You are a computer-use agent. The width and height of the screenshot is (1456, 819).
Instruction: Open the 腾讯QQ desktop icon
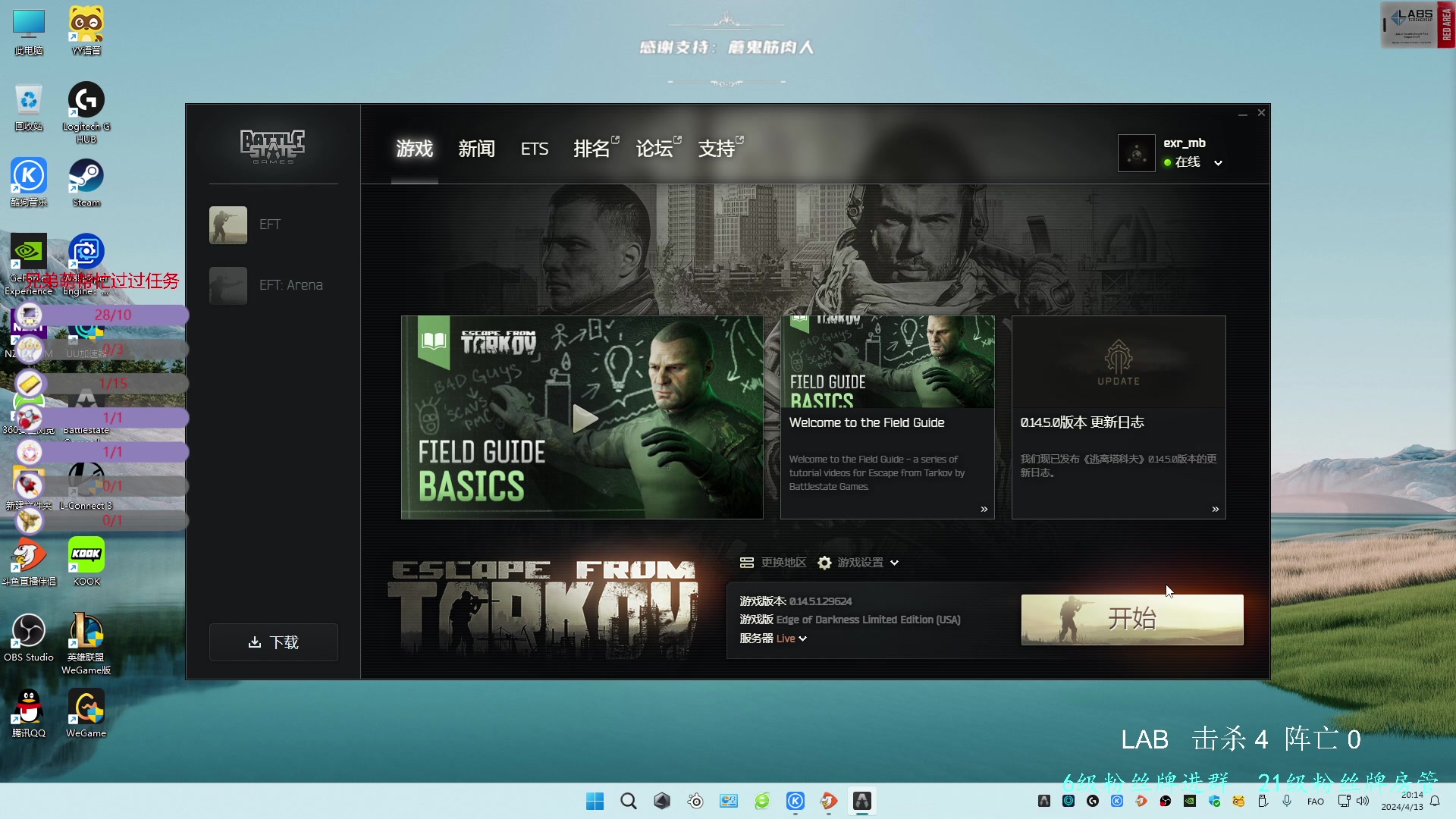click(29, 714)
